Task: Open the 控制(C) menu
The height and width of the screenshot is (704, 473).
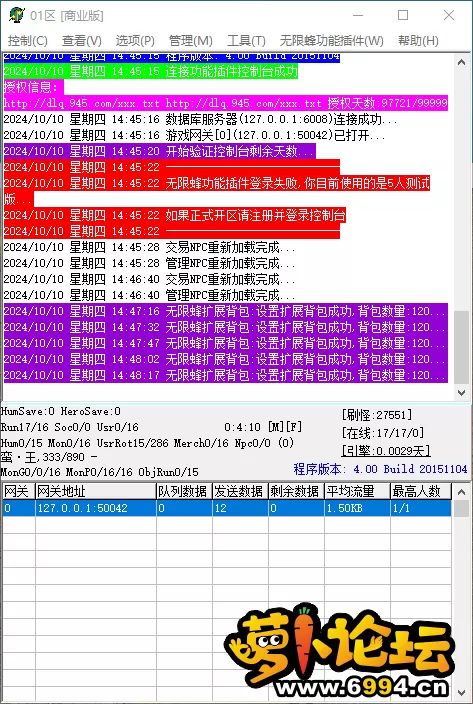Action: pos(27,41)
